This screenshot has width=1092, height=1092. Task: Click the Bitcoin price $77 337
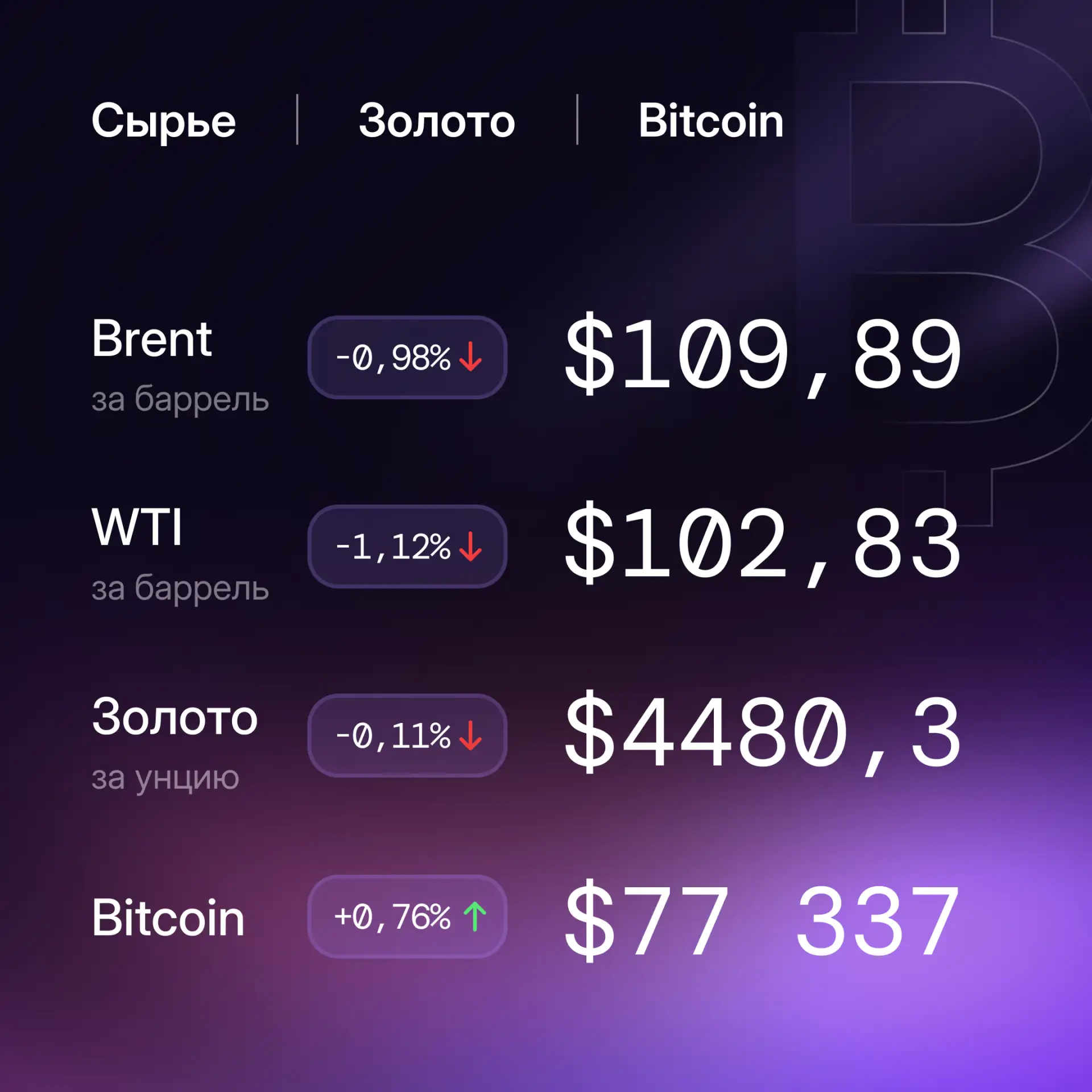coord(763,921)
